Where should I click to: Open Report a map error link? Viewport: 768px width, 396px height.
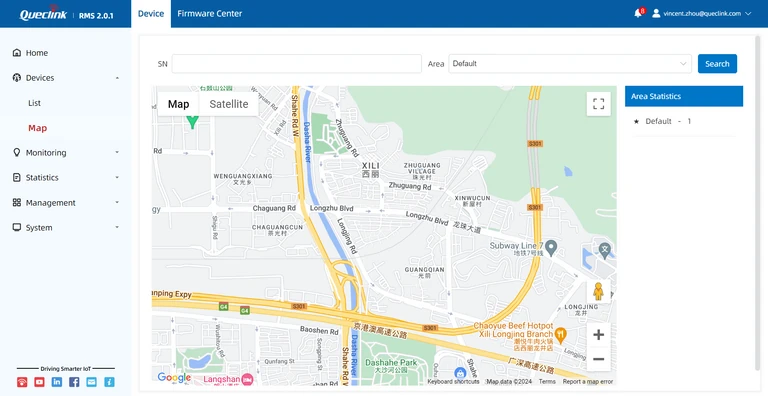tap(588, 381)
